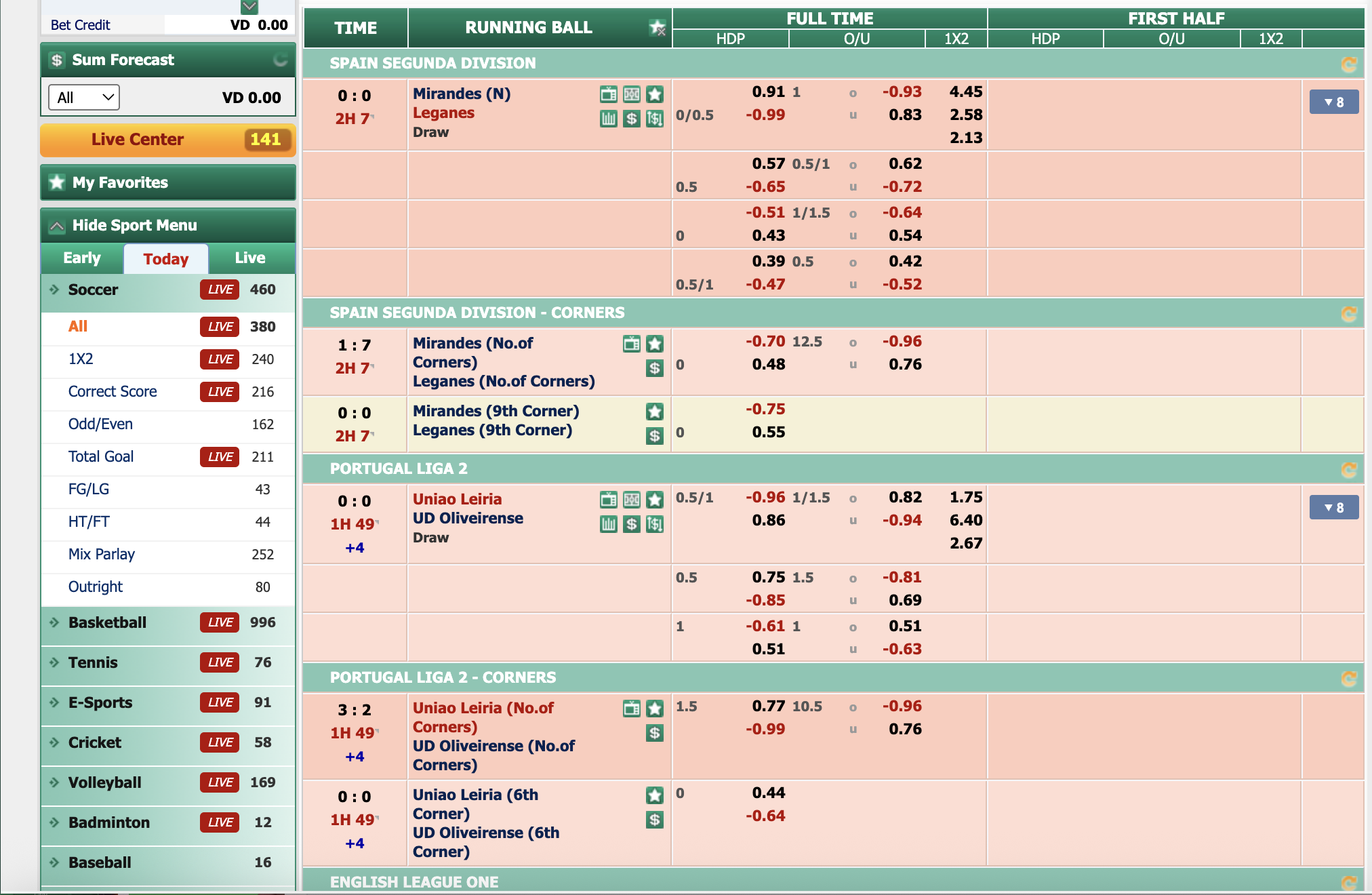Viewport: 1372px width, 895px height.
Task: Open live TV for Uniao Leiria corners
Action: click(x=631, y=709)
